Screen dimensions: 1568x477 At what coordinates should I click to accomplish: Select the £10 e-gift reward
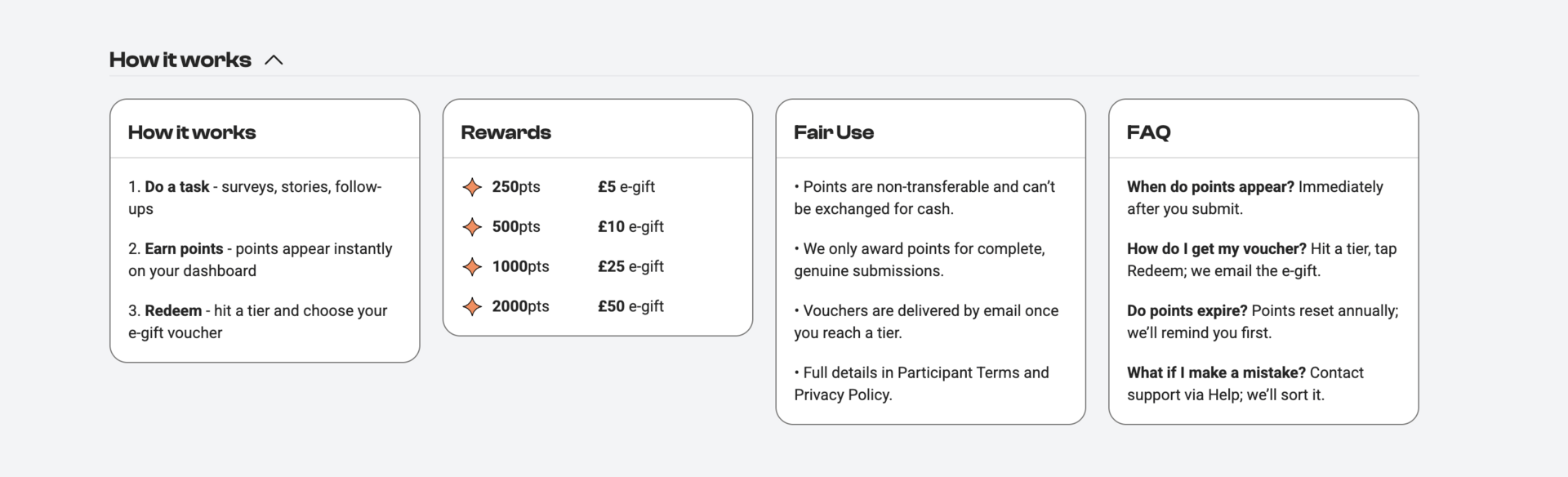click(x=630, y=227)
